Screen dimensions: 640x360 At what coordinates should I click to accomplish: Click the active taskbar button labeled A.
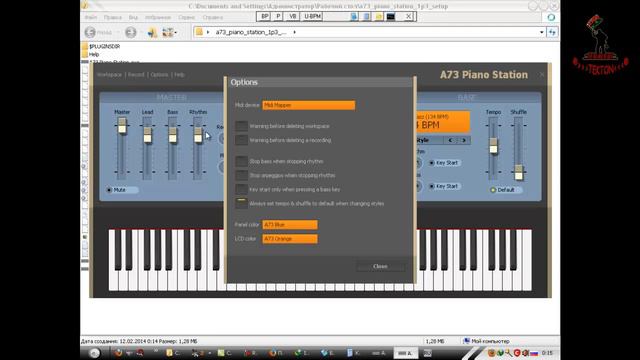tap(405, 353)
